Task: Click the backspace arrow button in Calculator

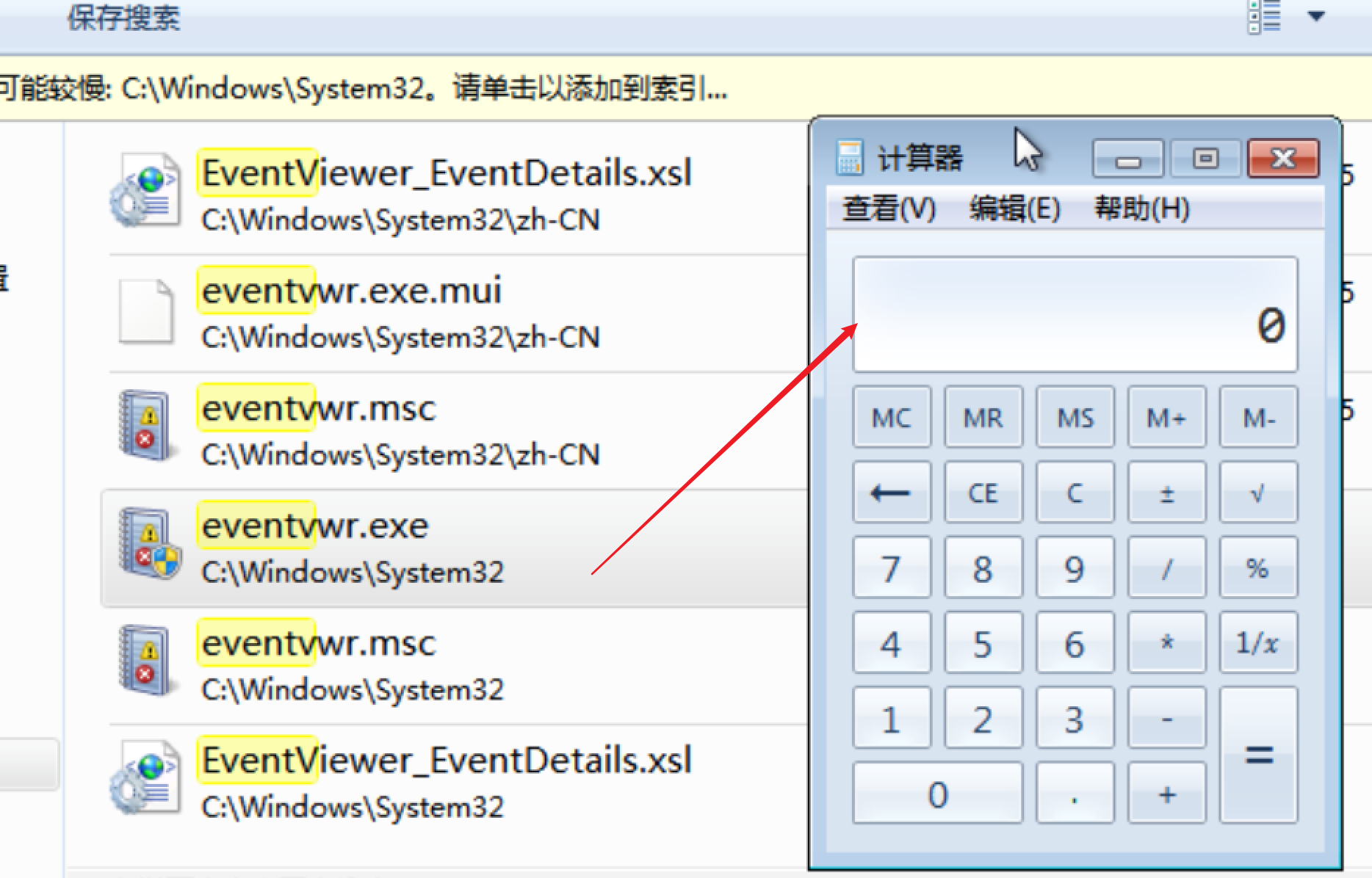Action: click(892, 492)
